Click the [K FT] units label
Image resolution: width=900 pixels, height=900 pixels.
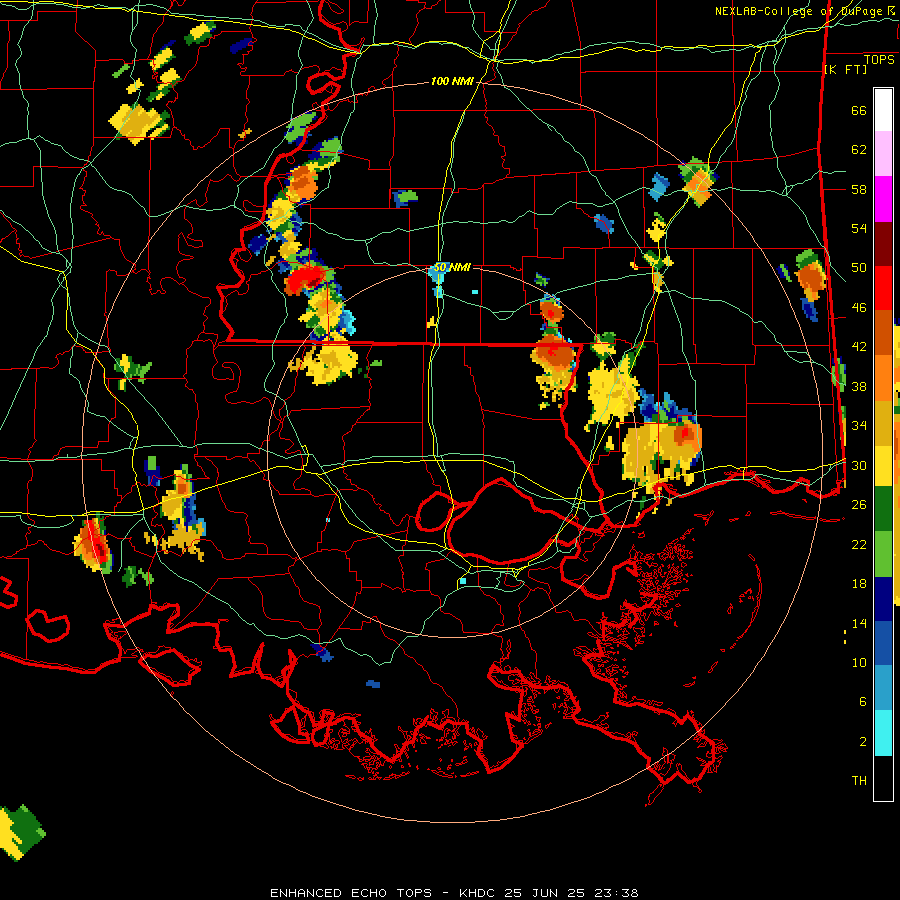coord(845,70)
